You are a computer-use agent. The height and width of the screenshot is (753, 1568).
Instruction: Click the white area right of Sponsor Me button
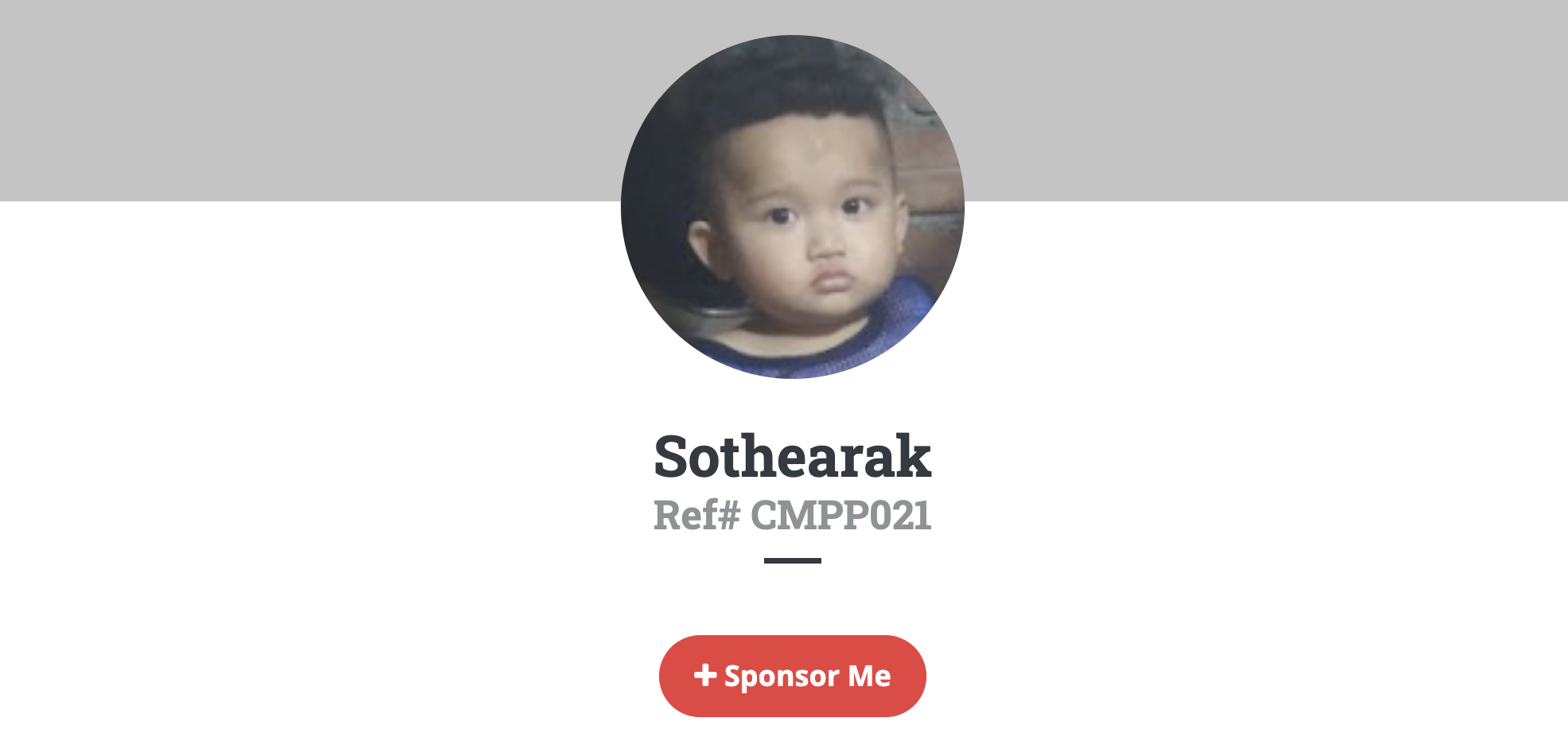1247,676
